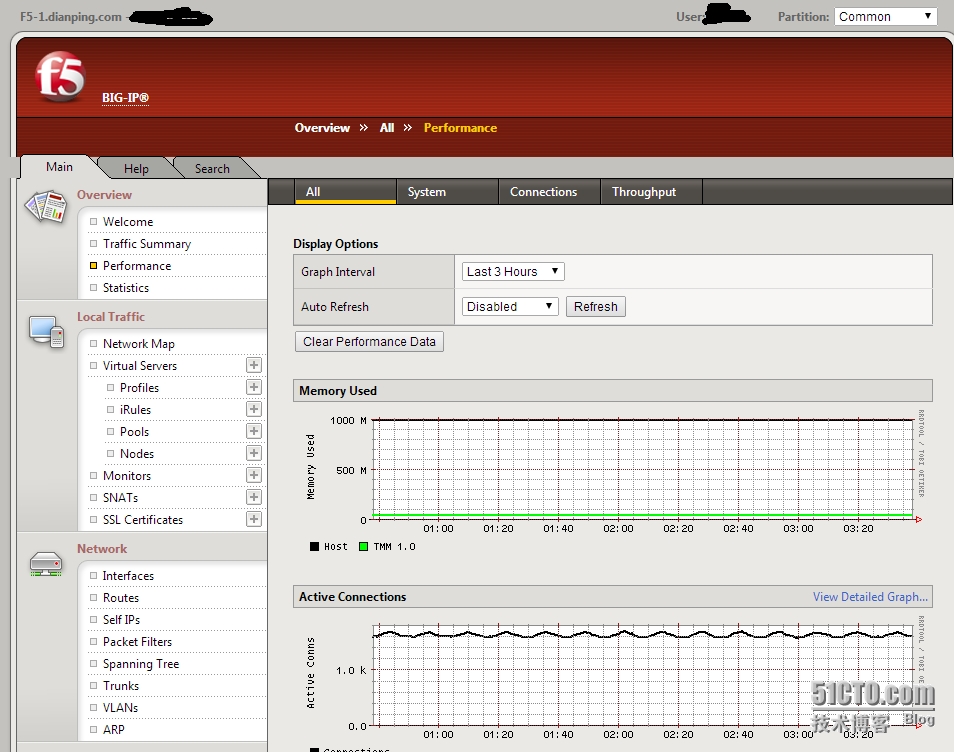Open Routes in Network menu
The image size is (954, 752).
pos(120,597)
